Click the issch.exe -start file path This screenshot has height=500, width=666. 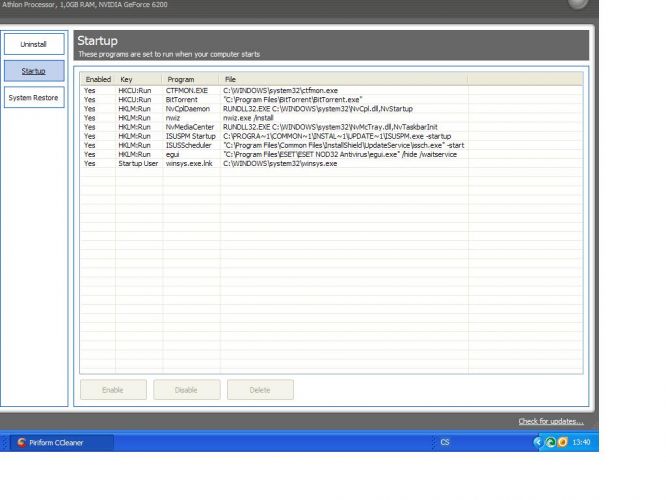(343, 145)
